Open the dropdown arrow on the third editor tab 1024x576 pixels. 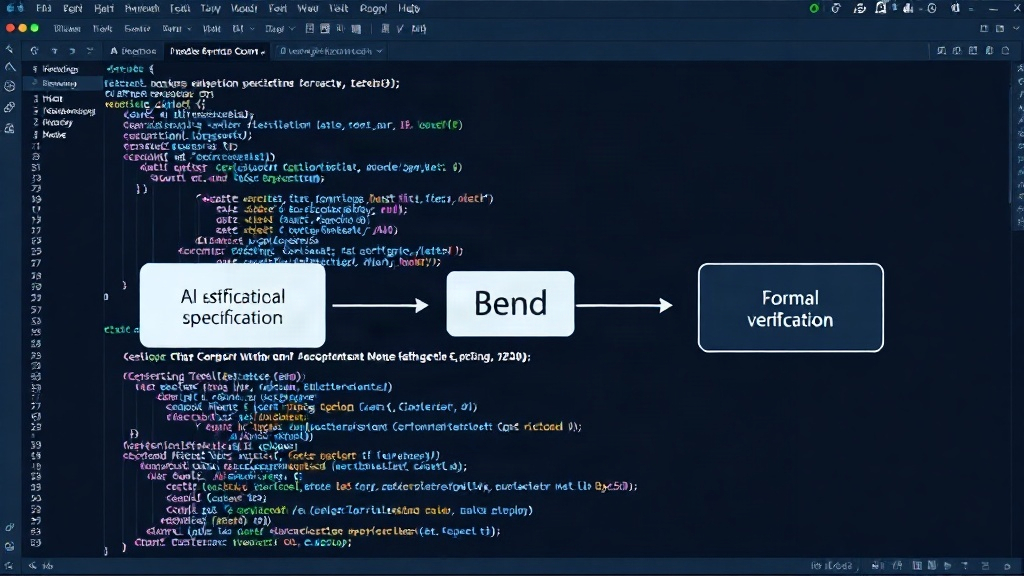pos(379,51)
